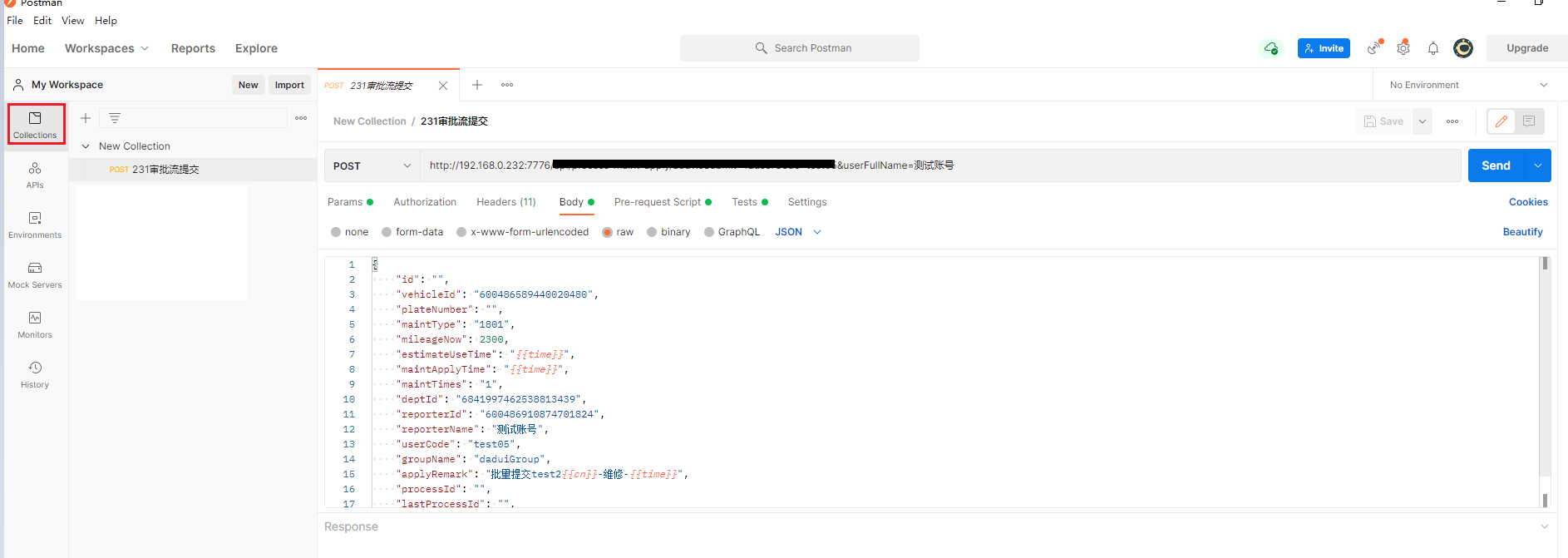Open the Workspaces dropdown
This screenshot has width=1568, height=558.
pos(107,48)
